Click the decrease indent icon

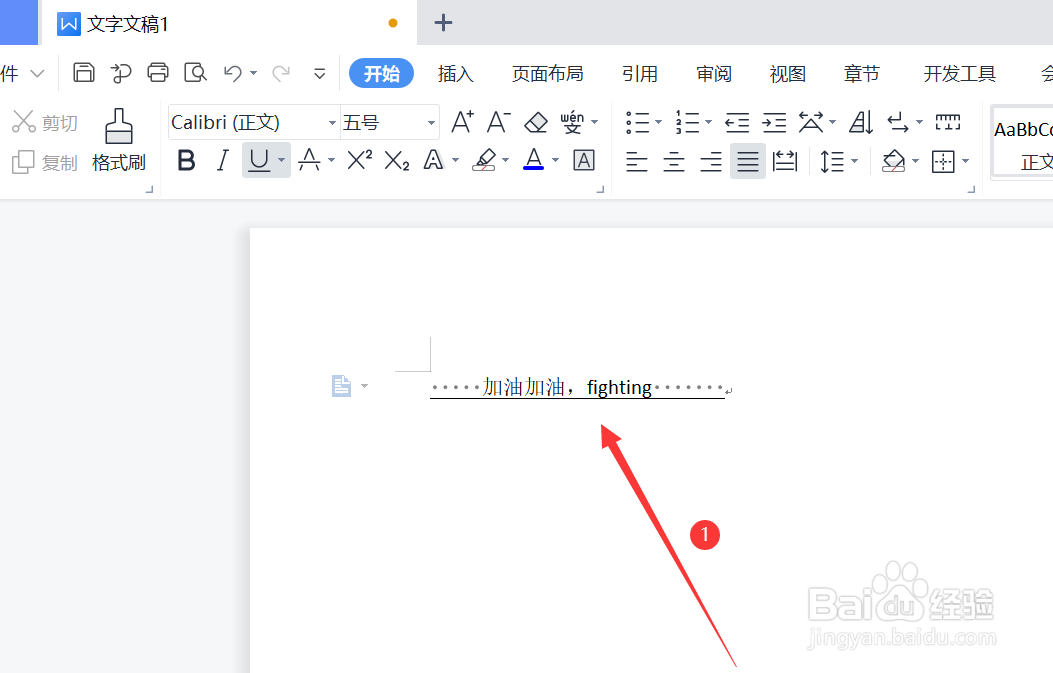click(x=737, y=122)
